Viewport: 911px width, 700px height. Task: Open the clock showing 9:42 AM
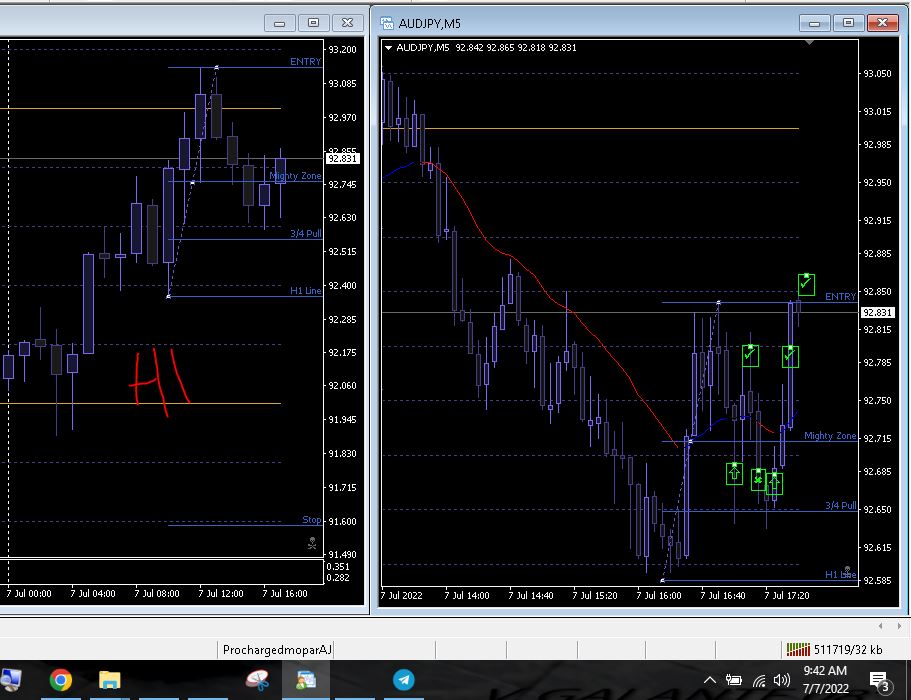click(x=825, y=680)
